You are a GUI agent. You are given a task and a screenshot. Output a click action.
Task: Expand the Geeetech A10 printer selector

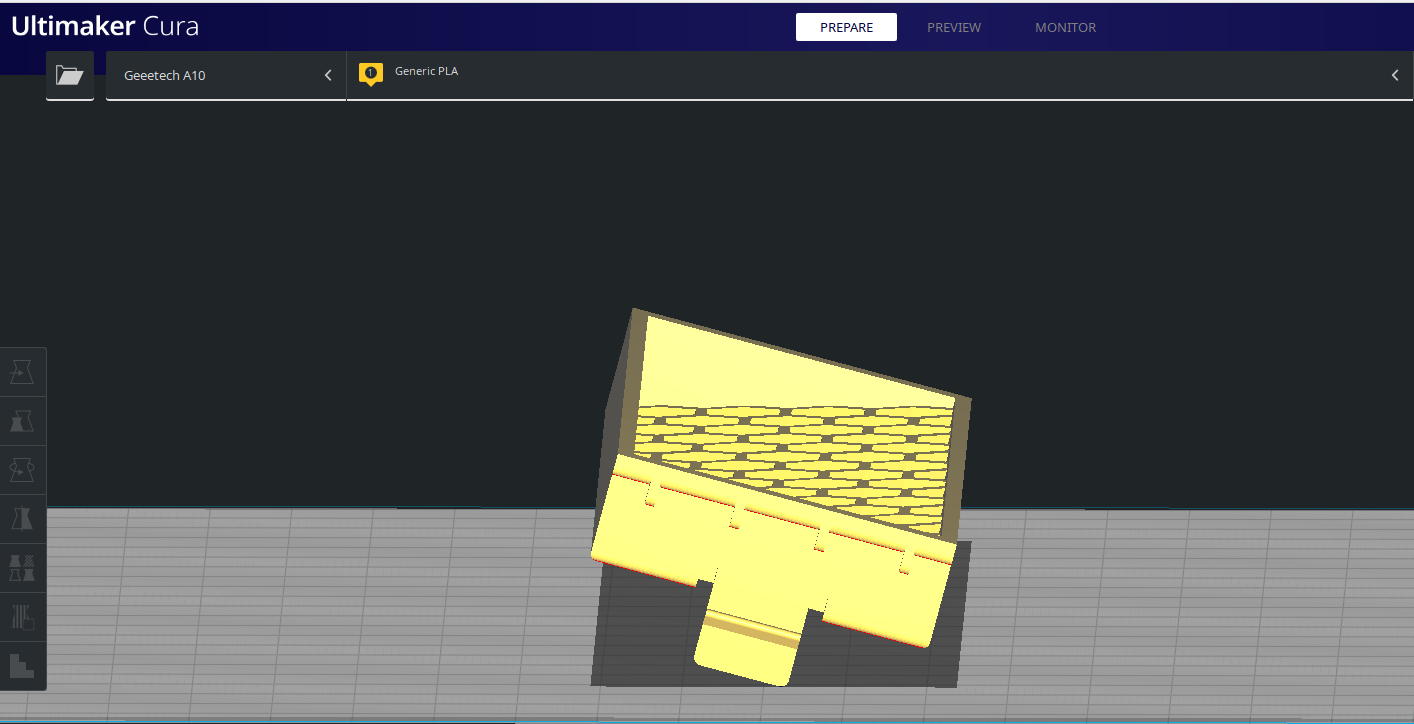[x=226, y=75]
